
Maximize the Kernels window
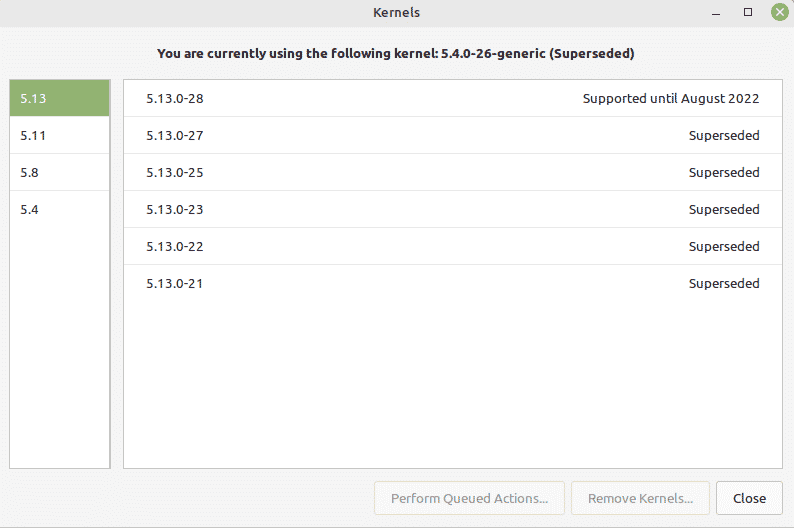[x=747, y=12]
